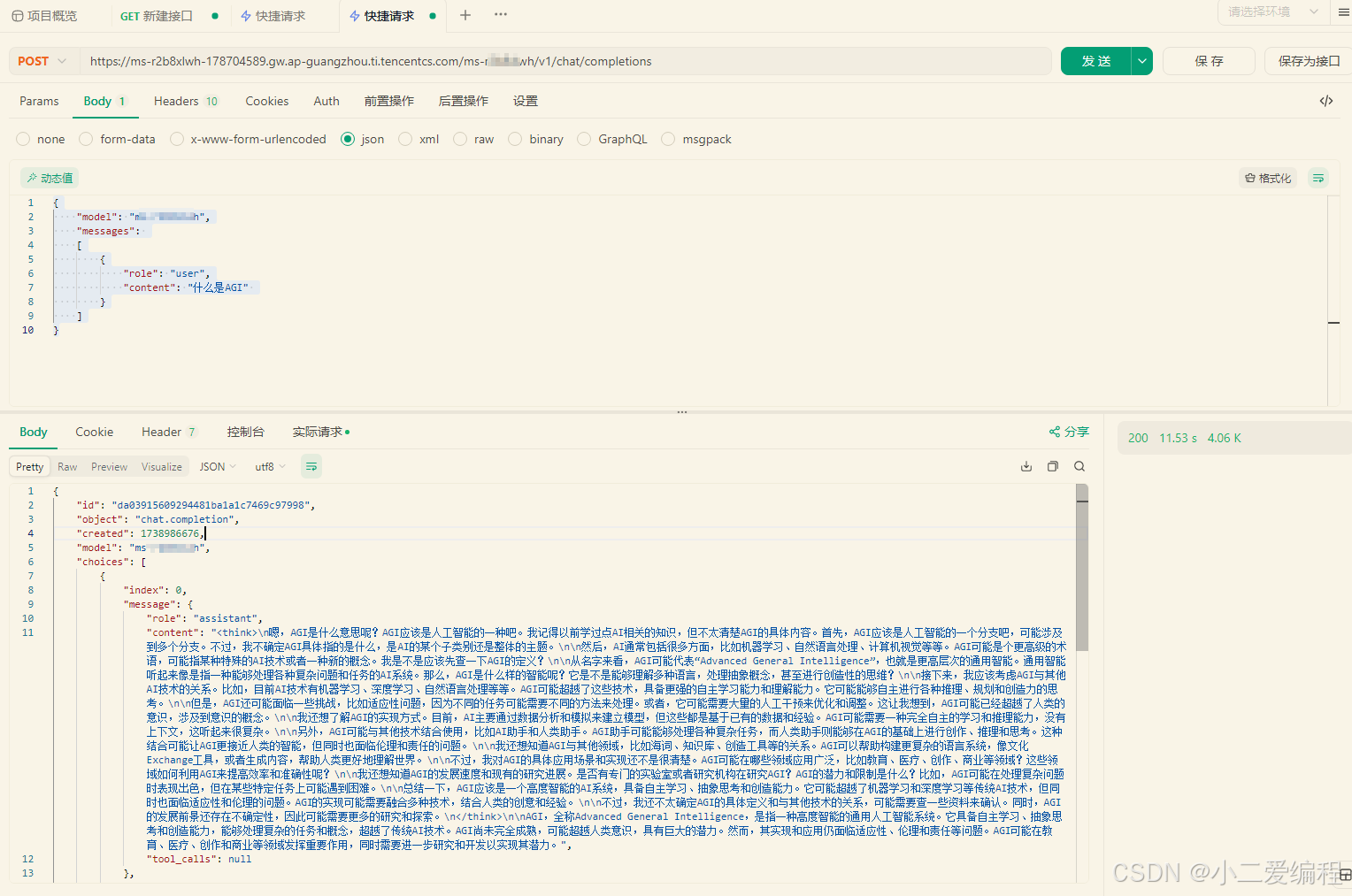Open the 前置操作 pre-operations tab
This screenshot has width=1352, height=896.
point(389,101)
